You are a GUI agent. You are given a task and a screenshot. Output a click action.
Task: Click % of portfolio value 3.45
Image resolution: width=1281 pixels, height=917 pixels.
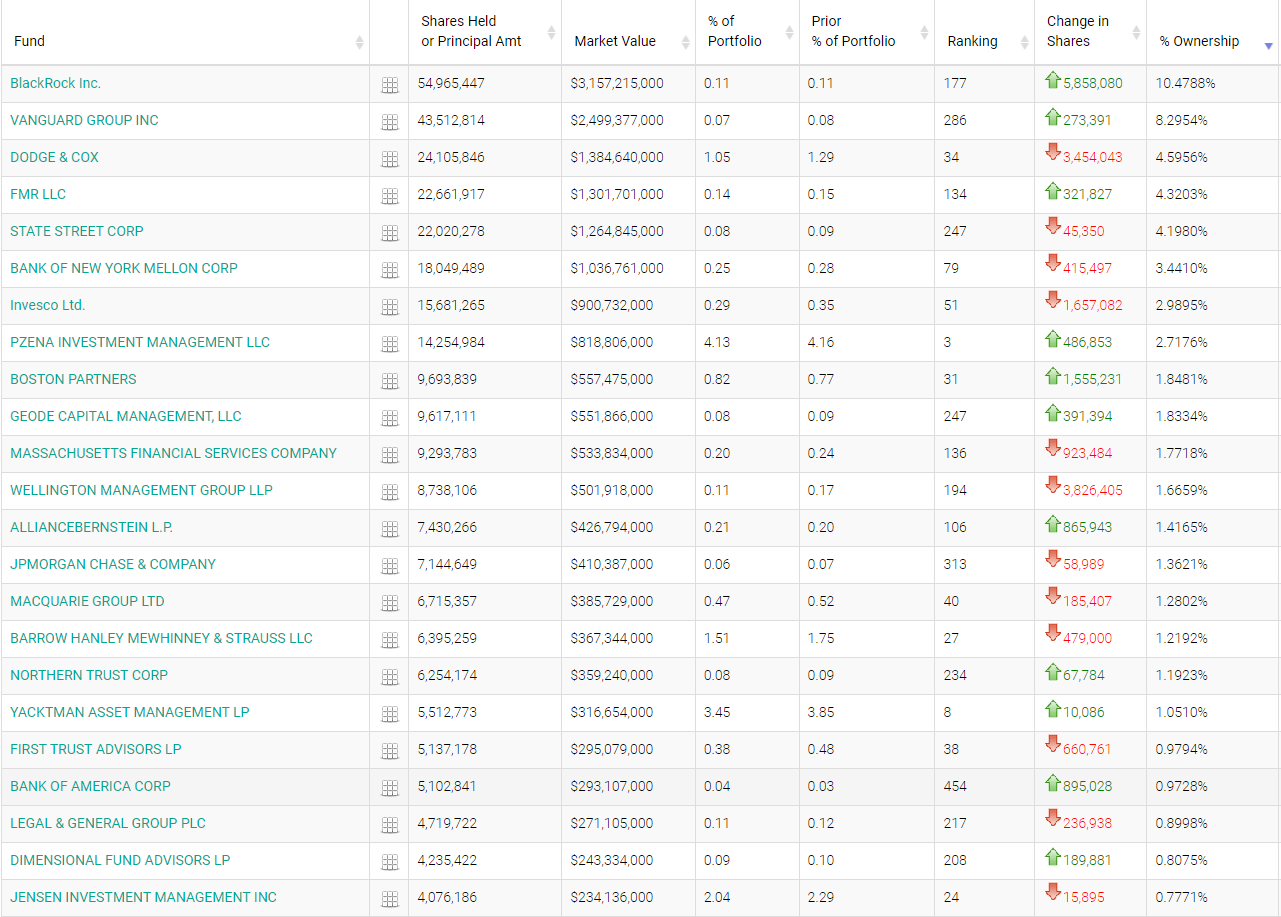coord(717,712)
